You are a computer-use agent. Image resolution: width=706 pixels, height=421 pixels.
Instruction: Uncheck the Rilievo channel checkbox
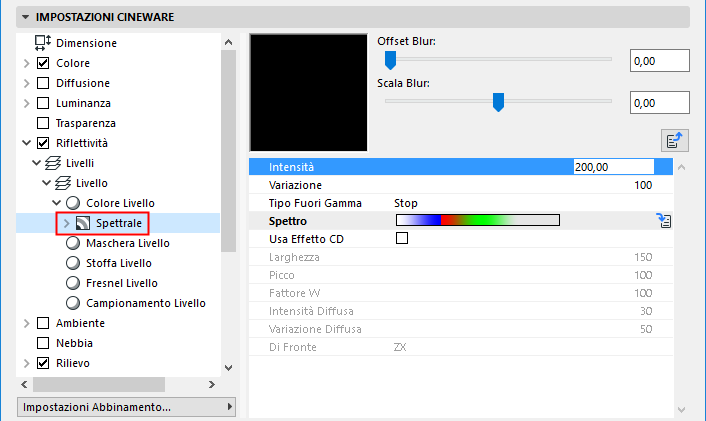[x=43, y=363]
